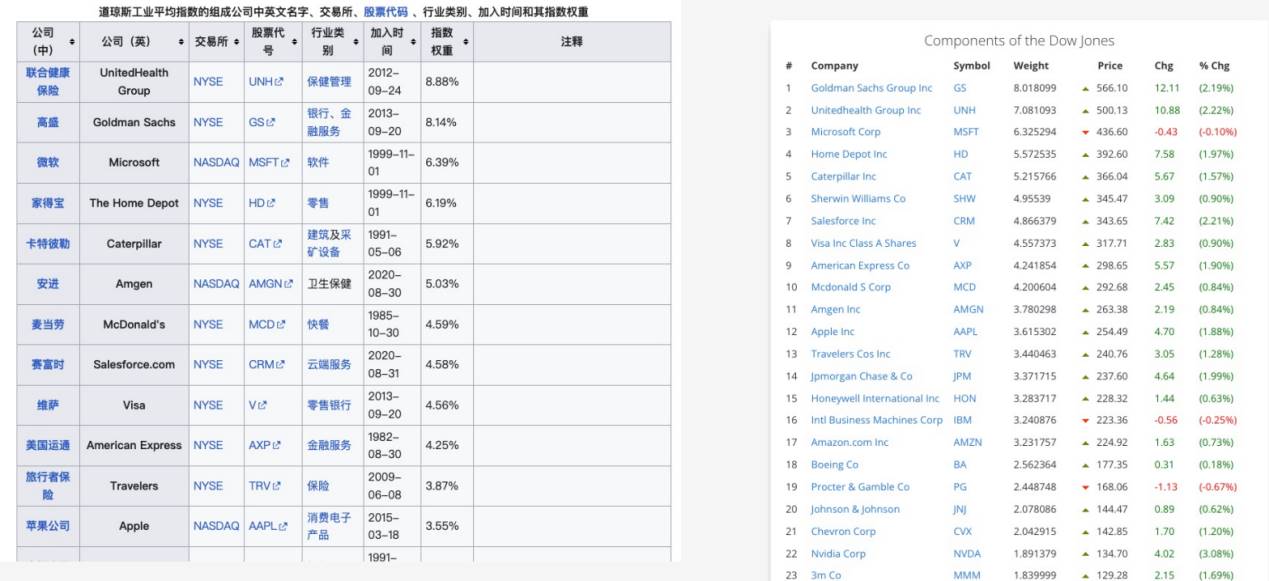Open the 美国运通 link
Image resolution: width=1269 pixels, height=581 pixels.
tap(48, 445)
